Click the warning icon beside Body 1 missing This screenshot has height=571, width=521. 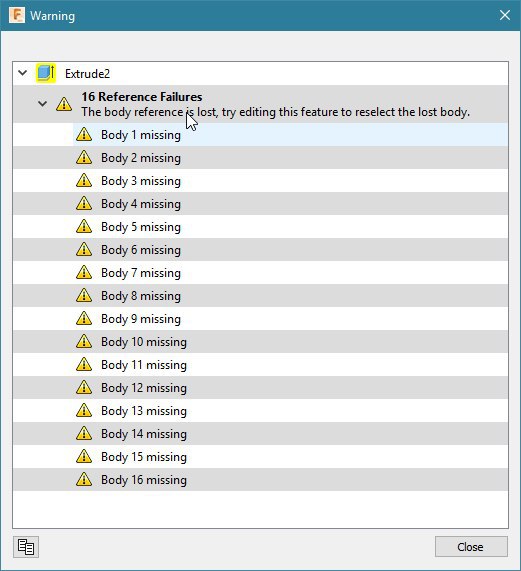click(x=84, y=134)
